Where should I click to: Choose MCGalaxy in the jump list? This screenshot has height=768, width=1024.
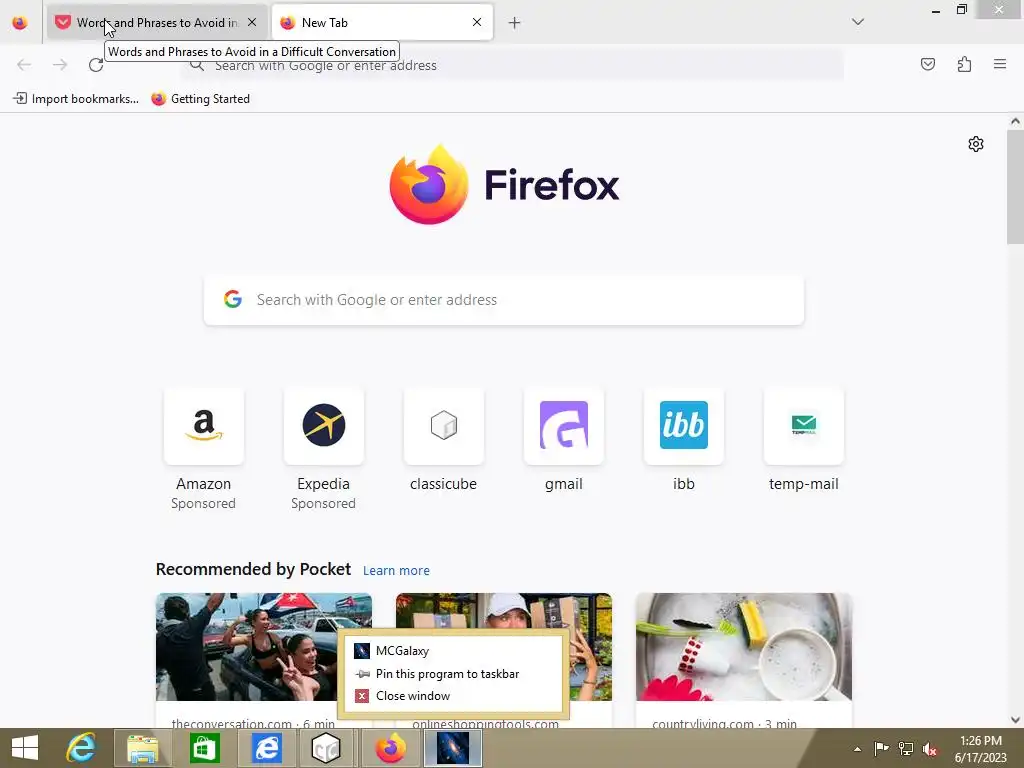pyautogui.click(x=453, y=651)
